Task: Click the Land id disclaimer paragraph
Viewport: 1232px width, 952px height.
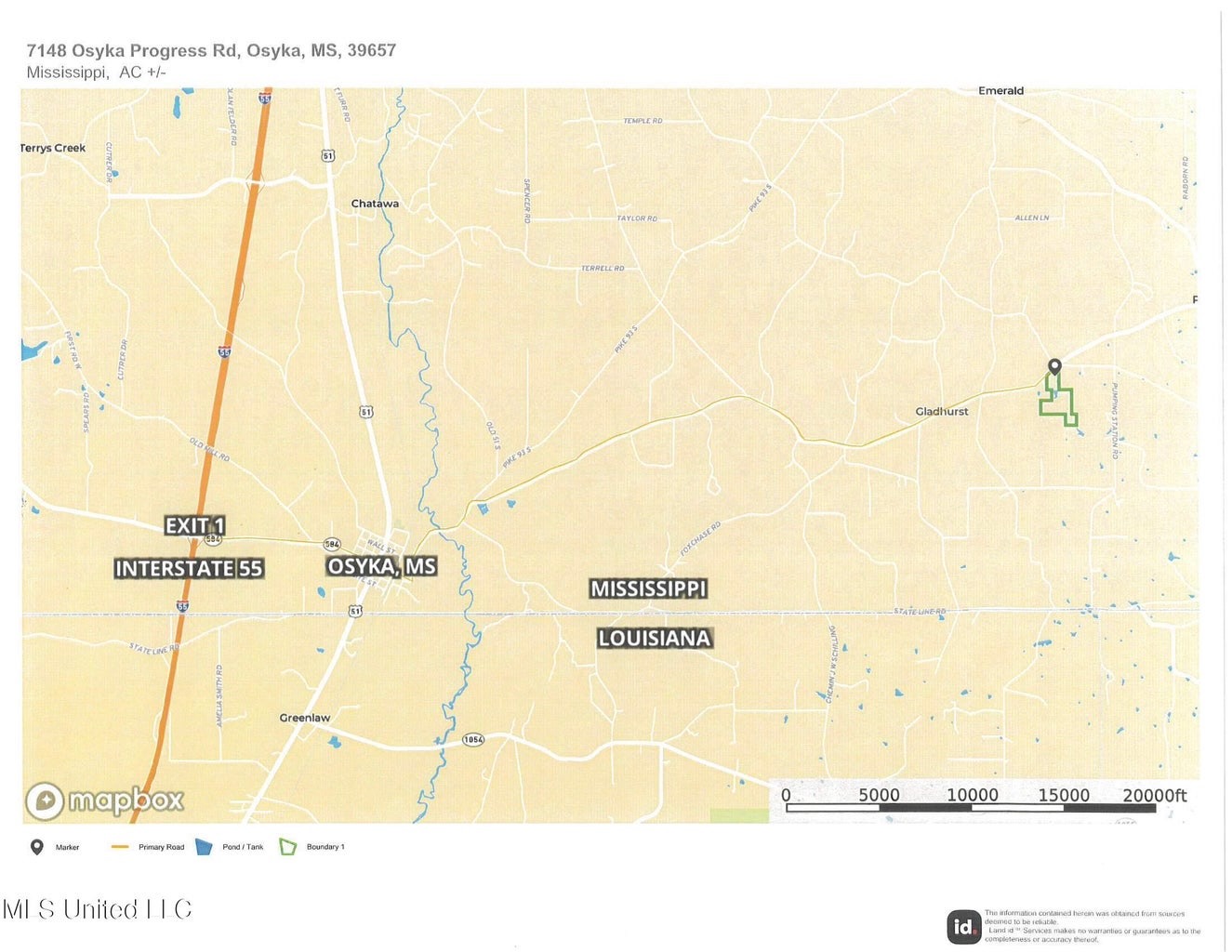Action: [1093, 926]
